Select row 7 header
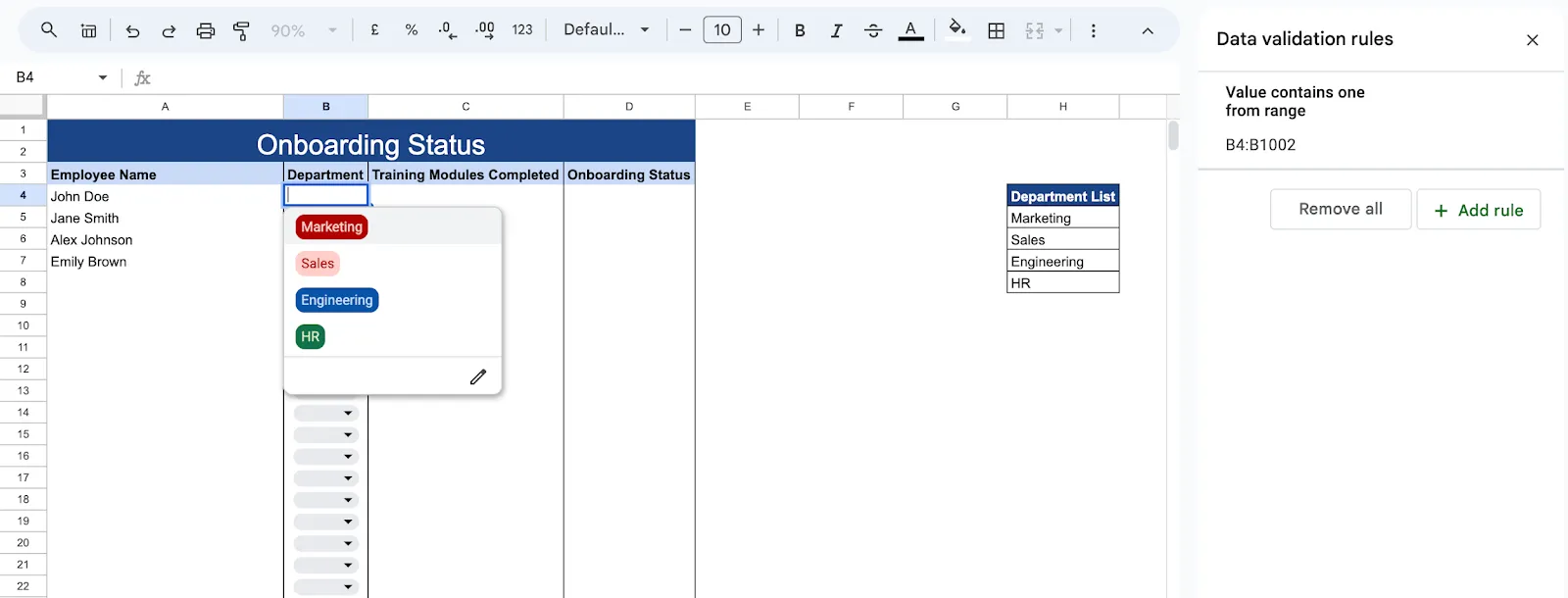1568x598 pixels. 24,261
